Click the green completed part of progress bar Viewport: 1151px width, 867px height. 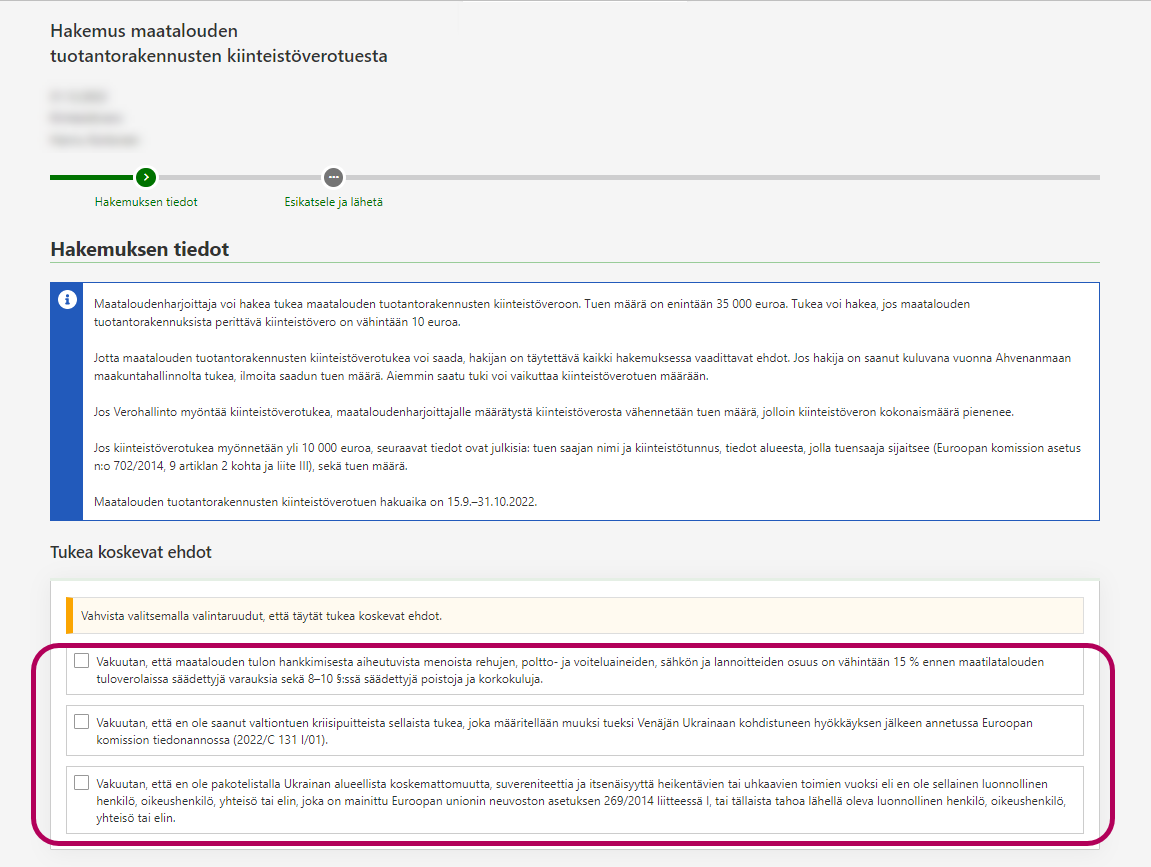[92, 178]
